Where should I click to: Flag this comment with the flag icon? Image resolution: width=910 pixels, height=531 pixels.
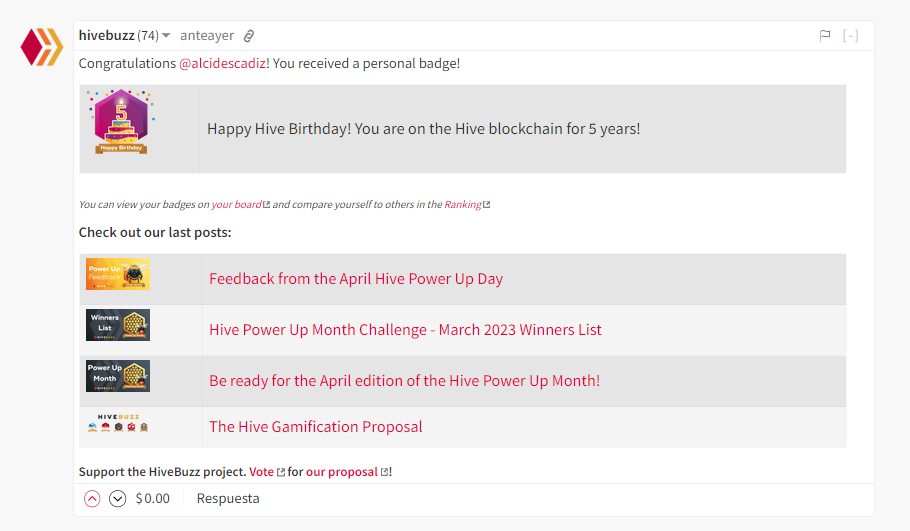(825, 36)
